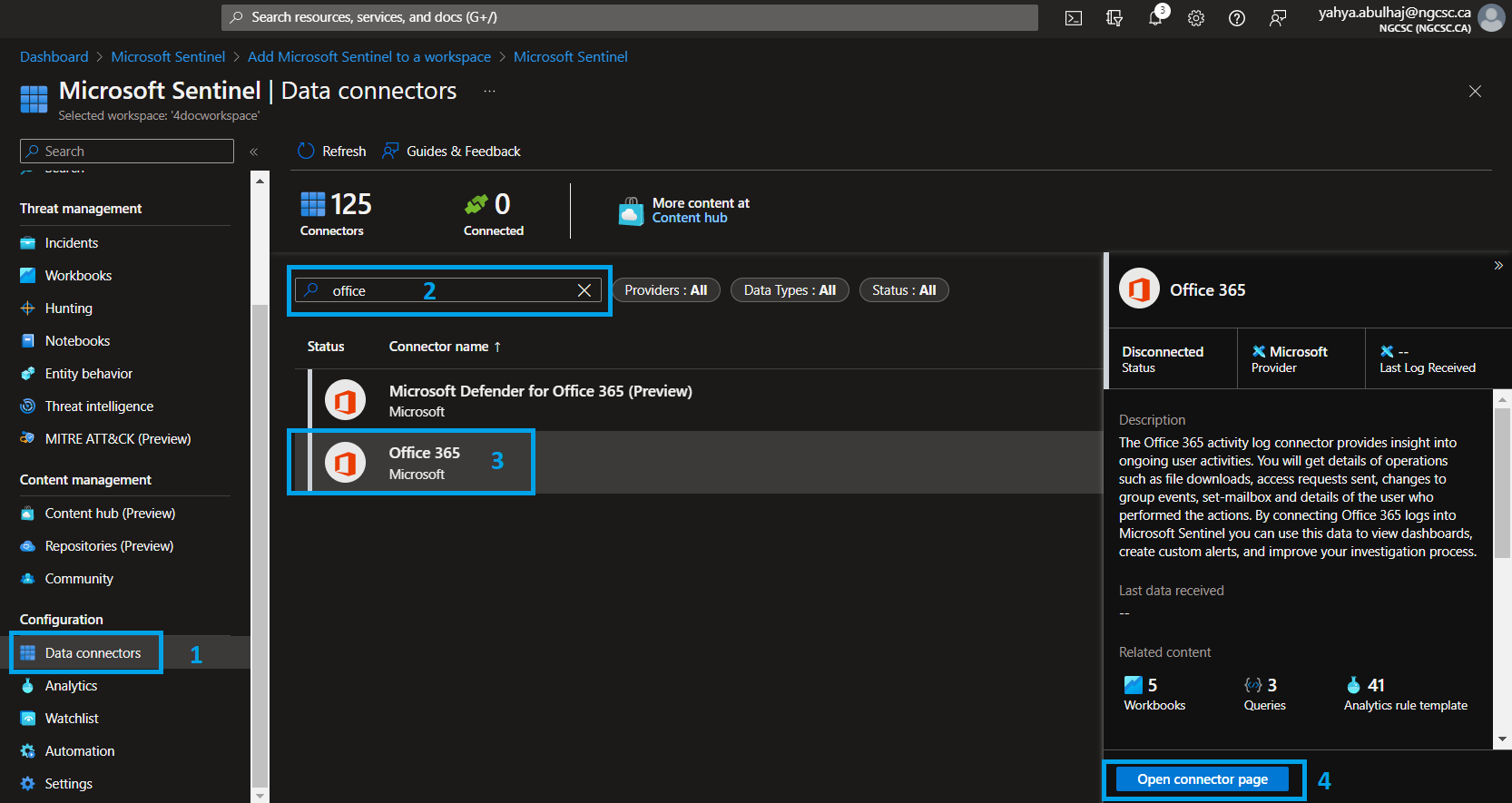Collapse the Office 365 details pane
Viewport: 1512px width, 803px height.
pyautogui.click(x=1498, y=266)
